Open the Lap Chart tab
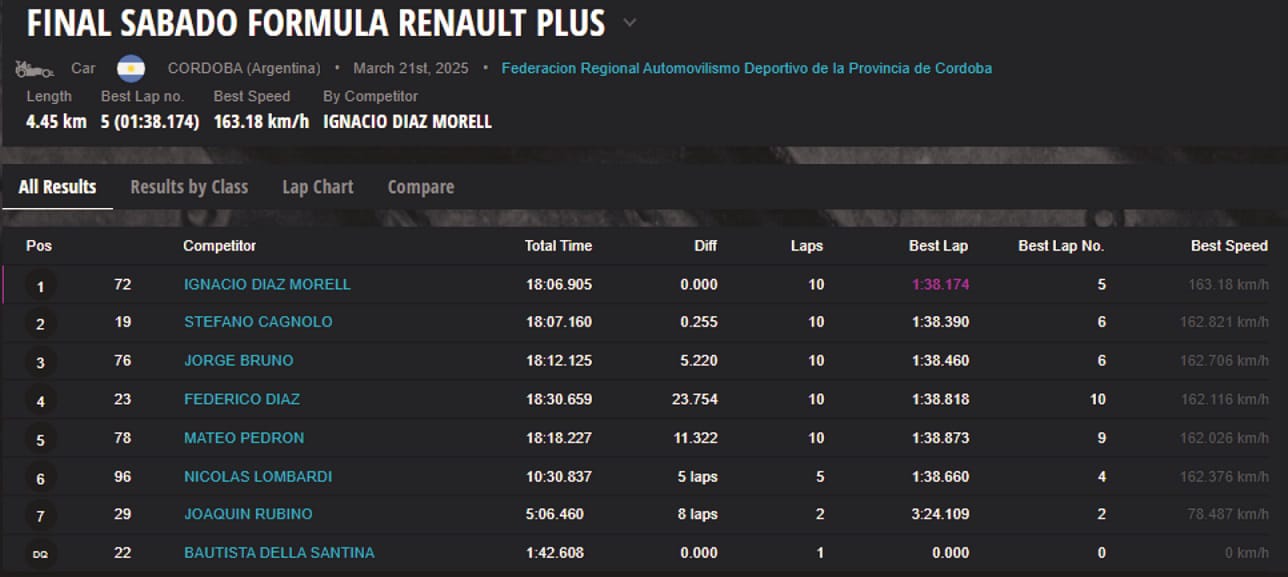Screen dimensions: 1288x577 [318, 187]
